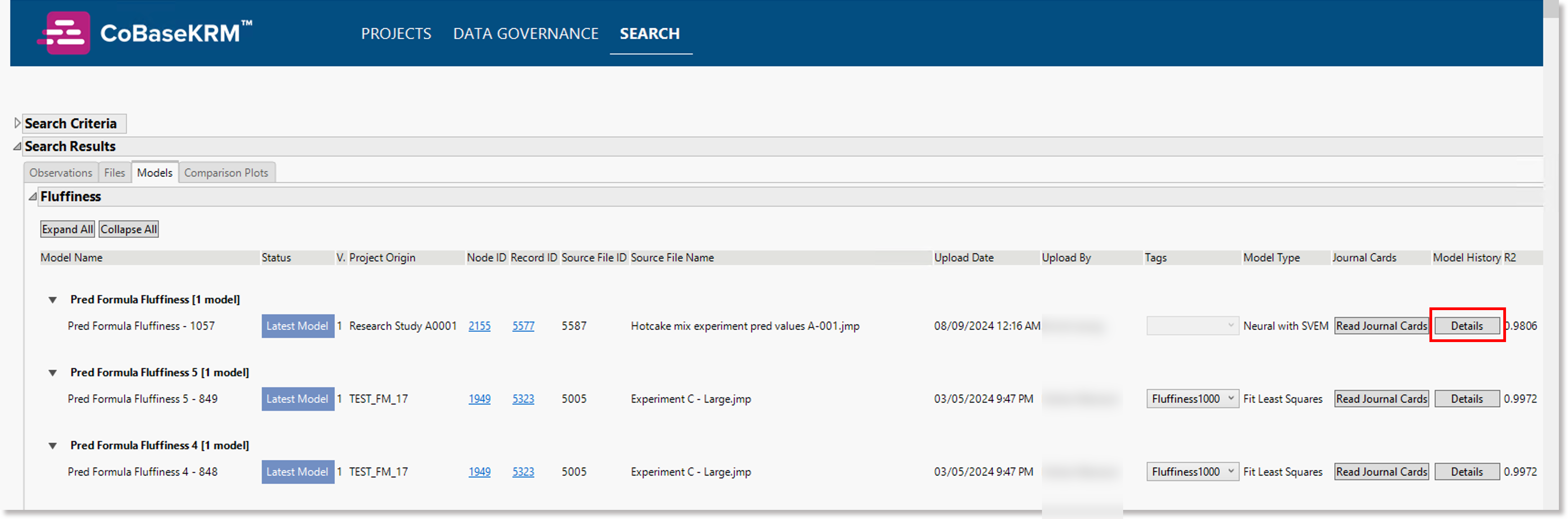This screenshot has width=1568, height=519.
Task: Select the R2 value 0.9806
Action: click(1521, 326)
